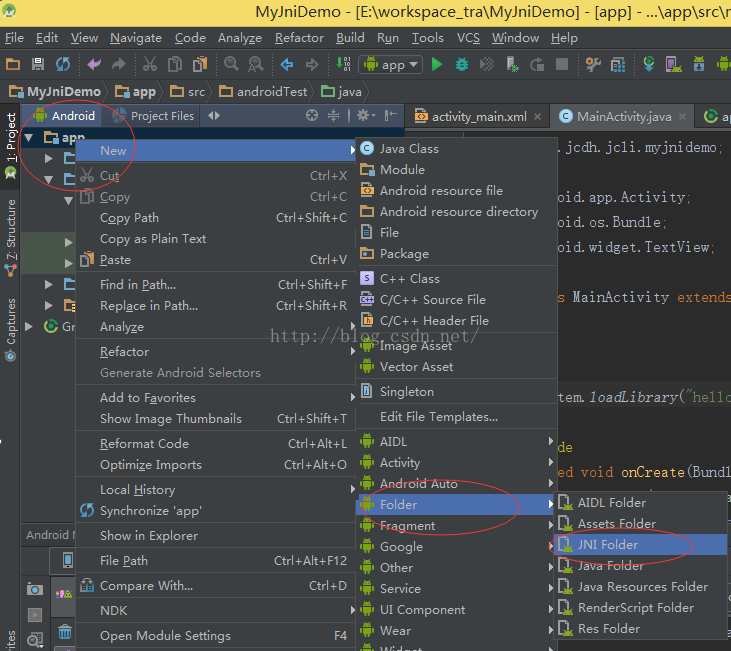Click Edit File Templates entry
The width and height of the screenshot is (731, 651).
pos(456,416)
